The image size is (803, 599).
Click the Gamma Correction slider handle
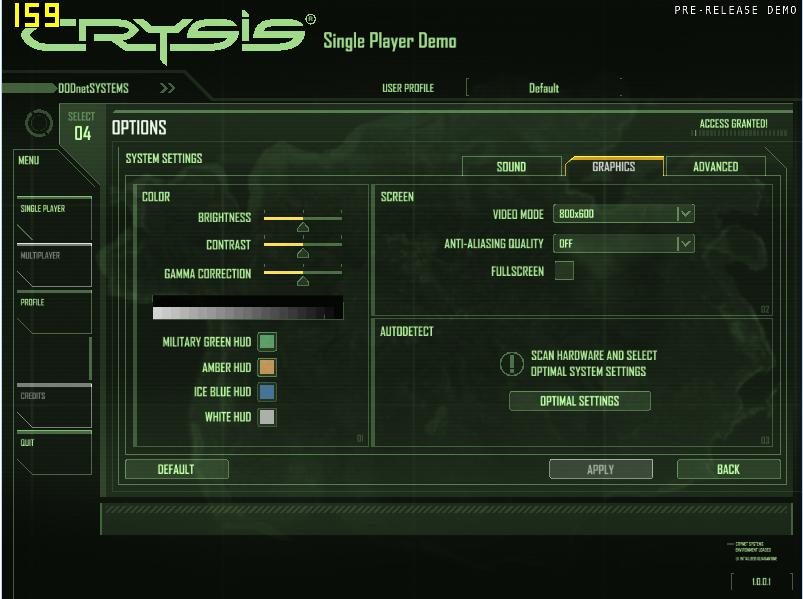coord(303,281)
